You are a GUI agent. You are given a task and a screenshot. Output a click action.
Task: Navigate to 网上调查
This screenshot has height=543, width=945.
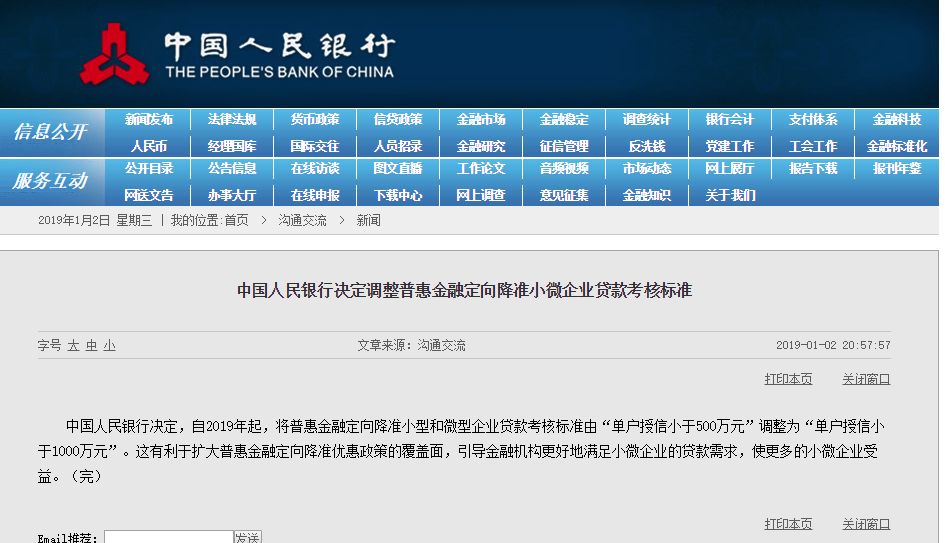point(481,195)
